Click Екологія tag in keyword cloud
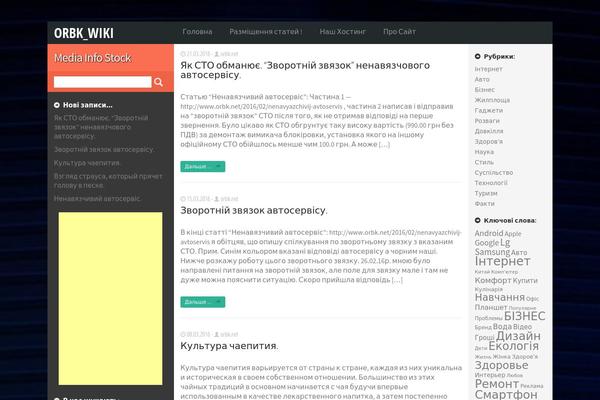600x400 pixels. [514, 346]
